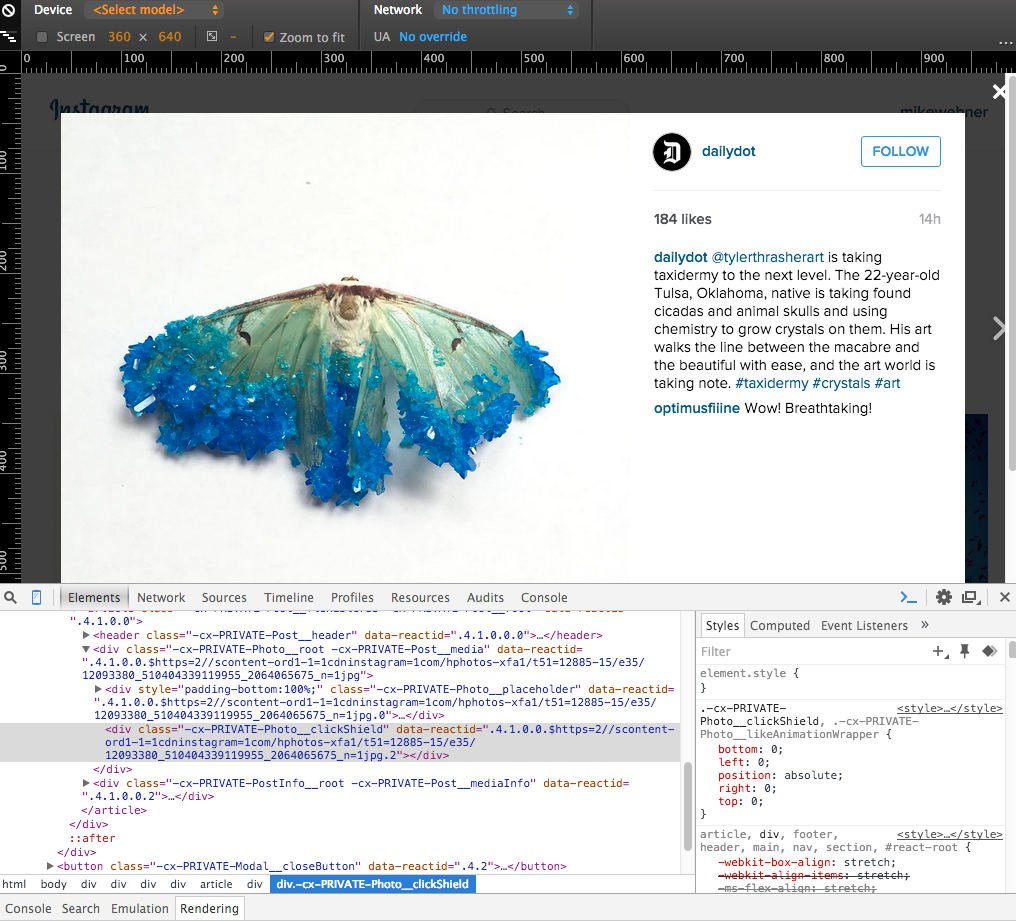Screen dimensions: 1016x921
Task: Click the styles Filter input field
Action: tap(810, 651)
